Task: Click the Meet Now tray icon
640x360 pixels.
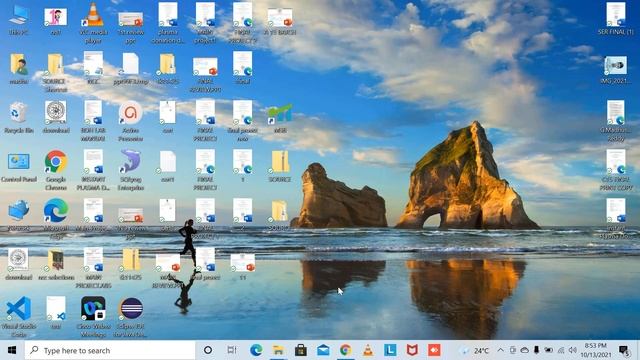Action: pyautogui.click(x=513, y=350)
